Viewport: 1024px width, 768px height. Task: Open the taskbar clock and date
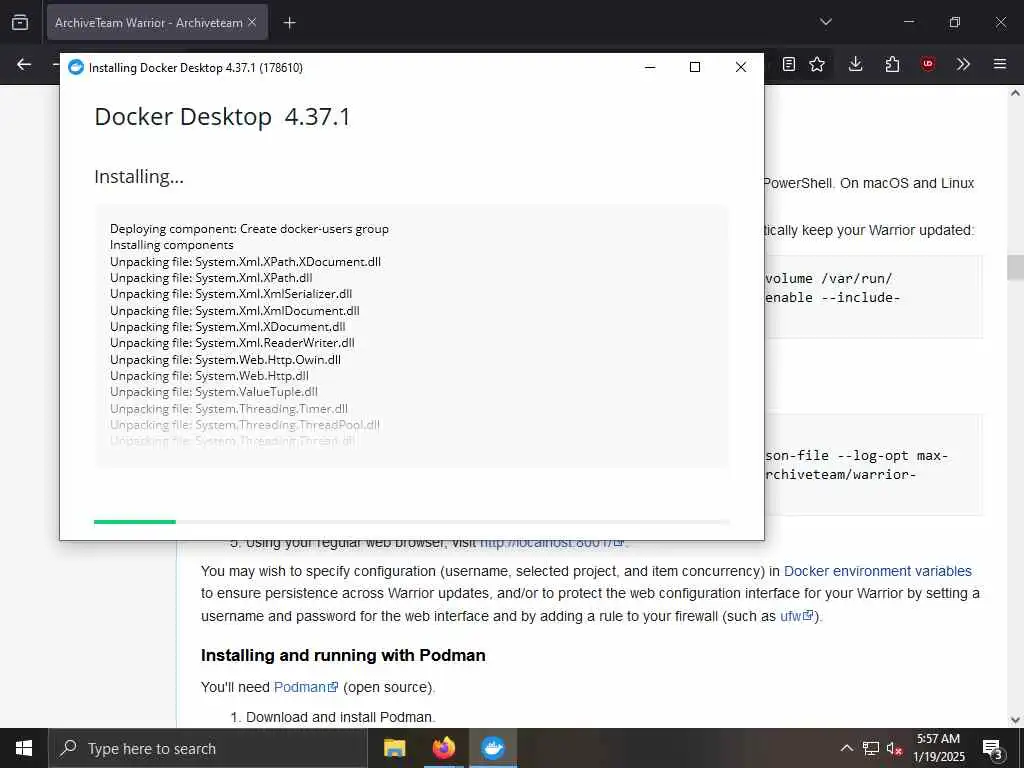point(938,748)
